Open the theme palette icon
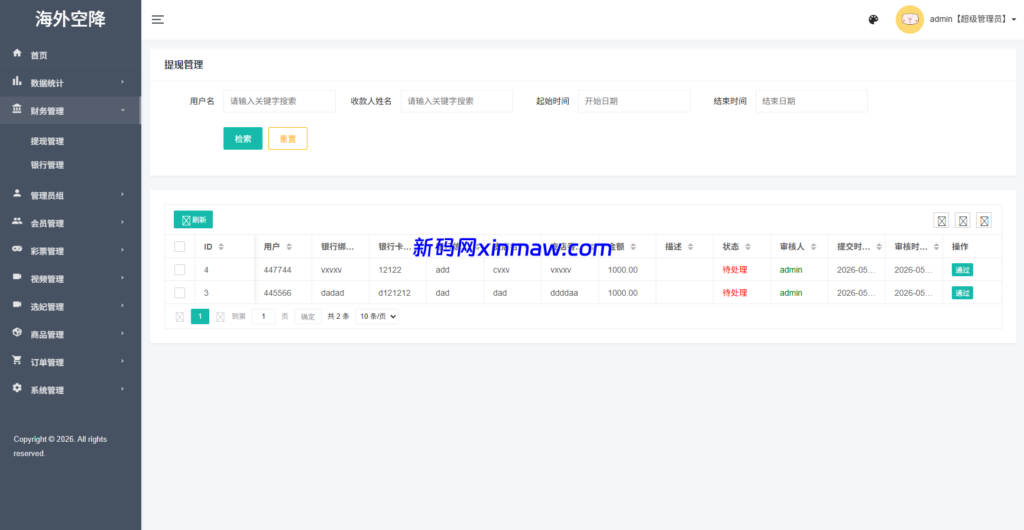The height and width of the screenshot is (530, 1024). (x=873, y=20)
